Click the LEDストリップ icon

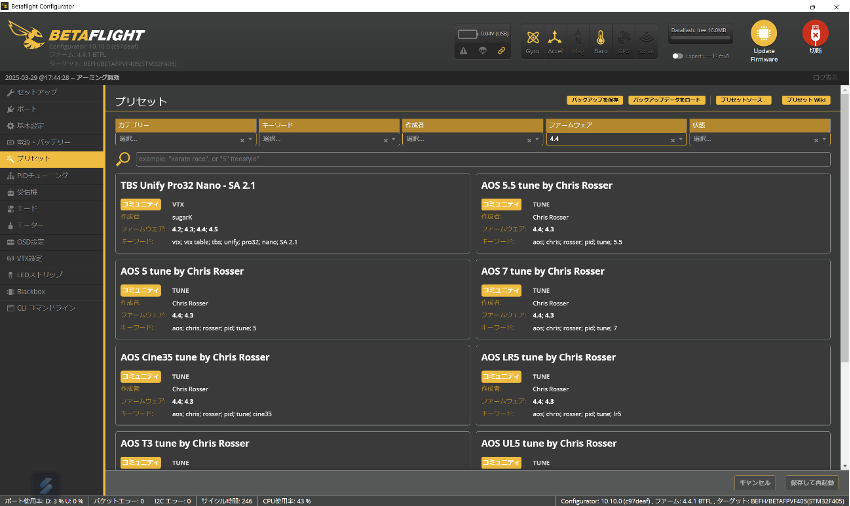(10, 276)
